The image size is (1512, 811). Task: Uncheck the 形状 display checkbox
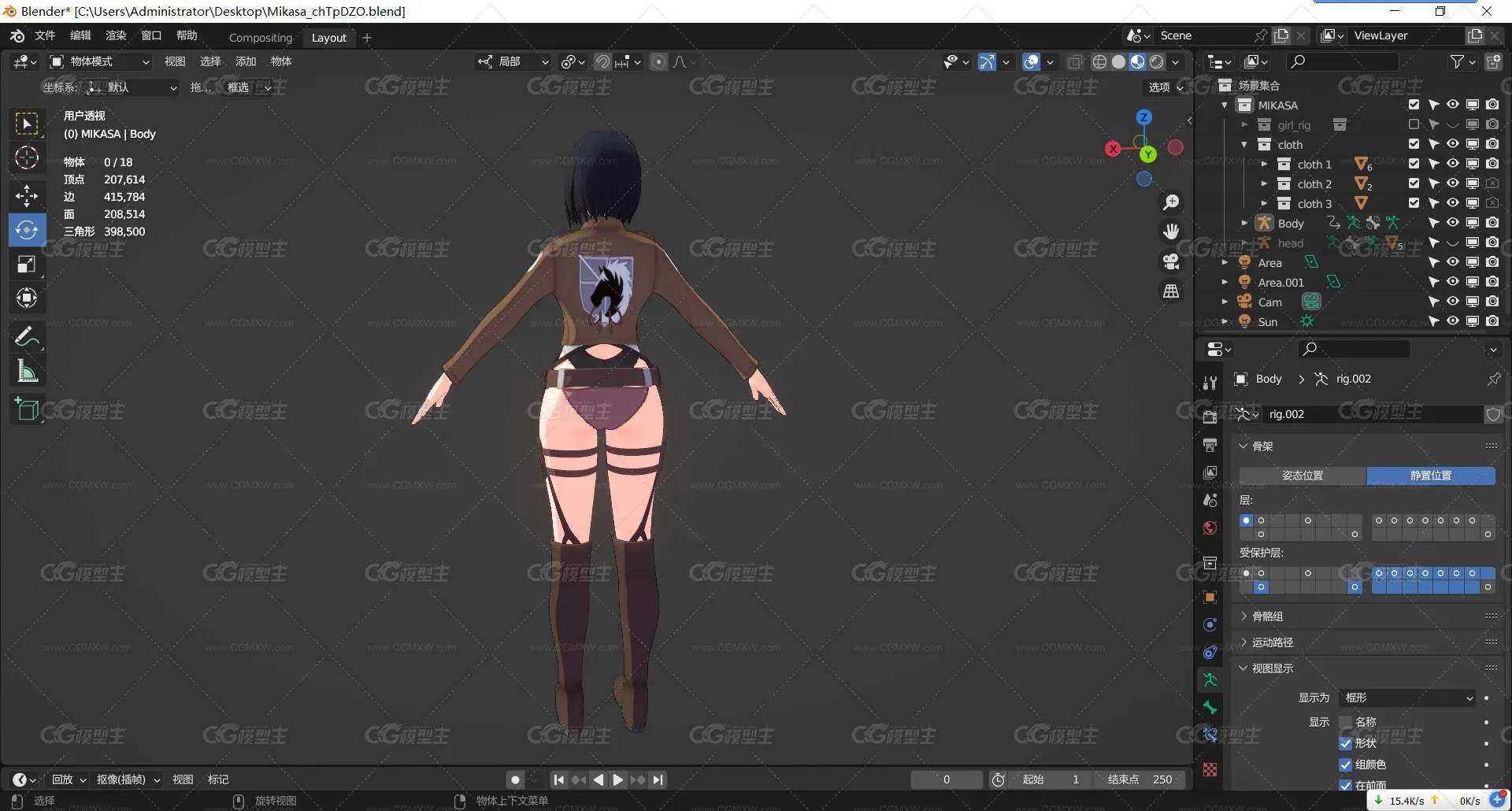pos(1345,743)
